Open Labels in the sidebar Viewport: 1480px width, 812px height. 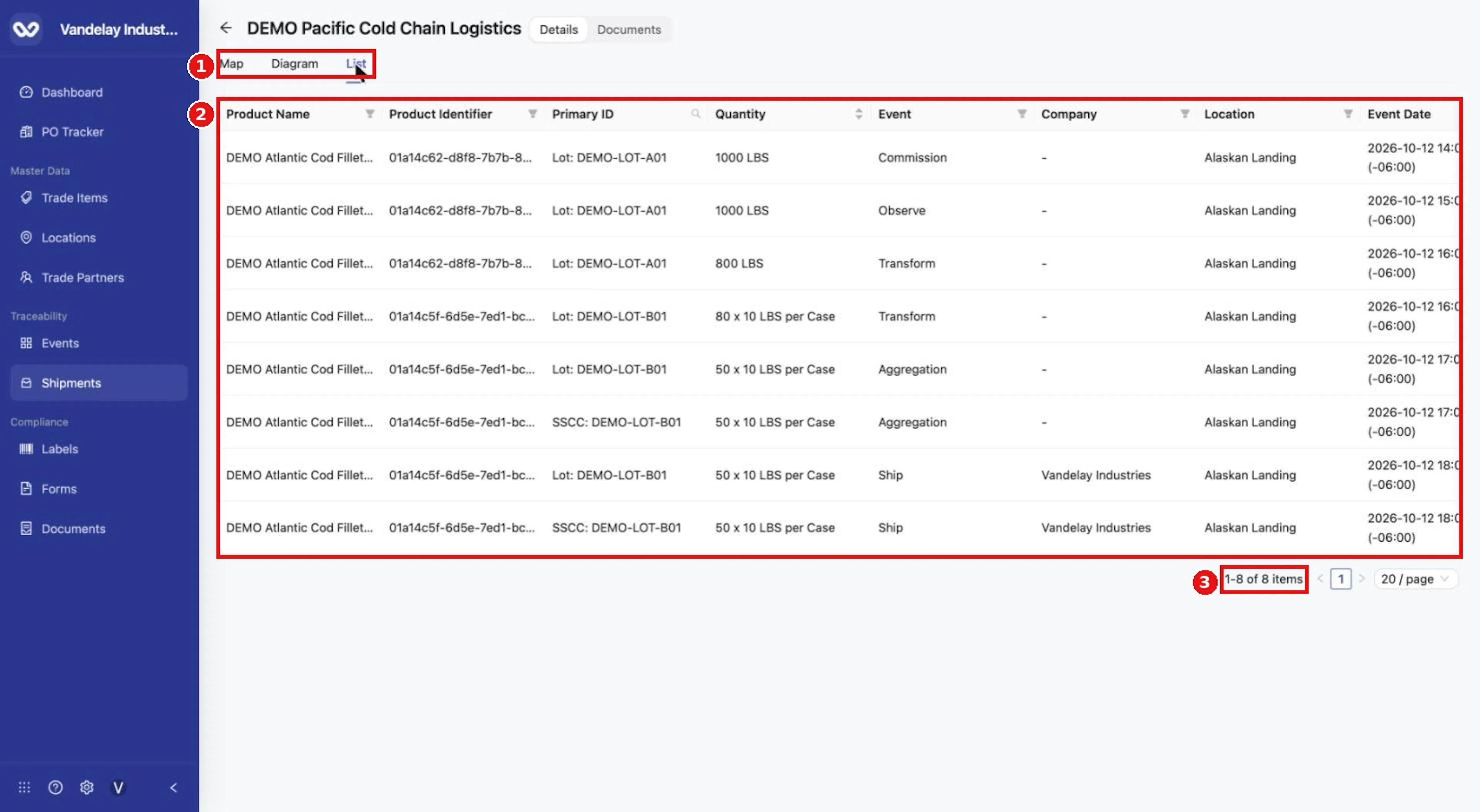coord(99,448)
